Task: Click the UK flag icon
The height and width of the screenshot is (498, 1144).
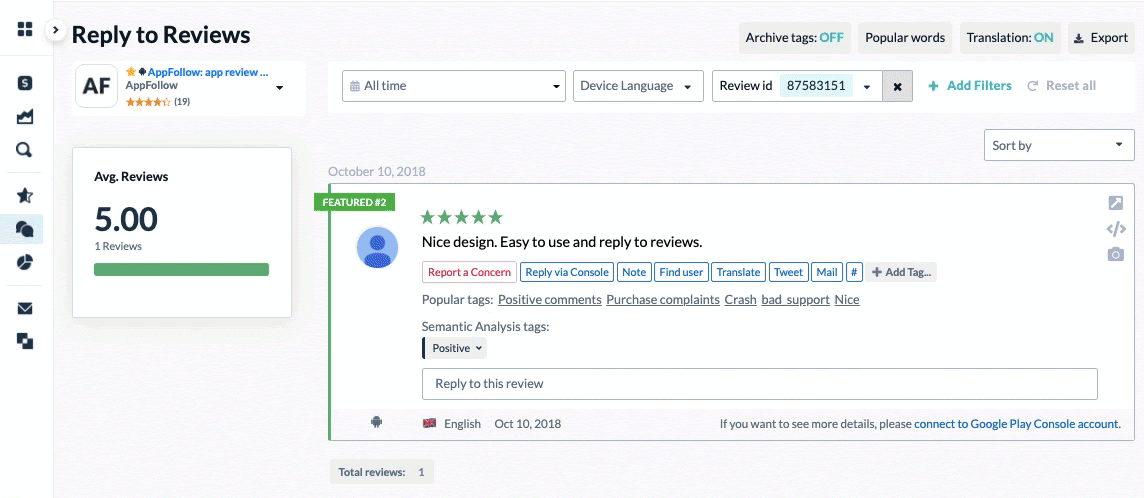Action: 429,423
